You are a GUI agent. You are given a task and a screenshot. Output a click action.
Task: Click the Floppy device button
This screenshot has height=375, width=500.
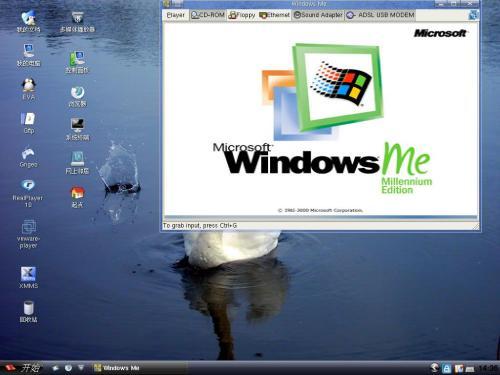242,15
